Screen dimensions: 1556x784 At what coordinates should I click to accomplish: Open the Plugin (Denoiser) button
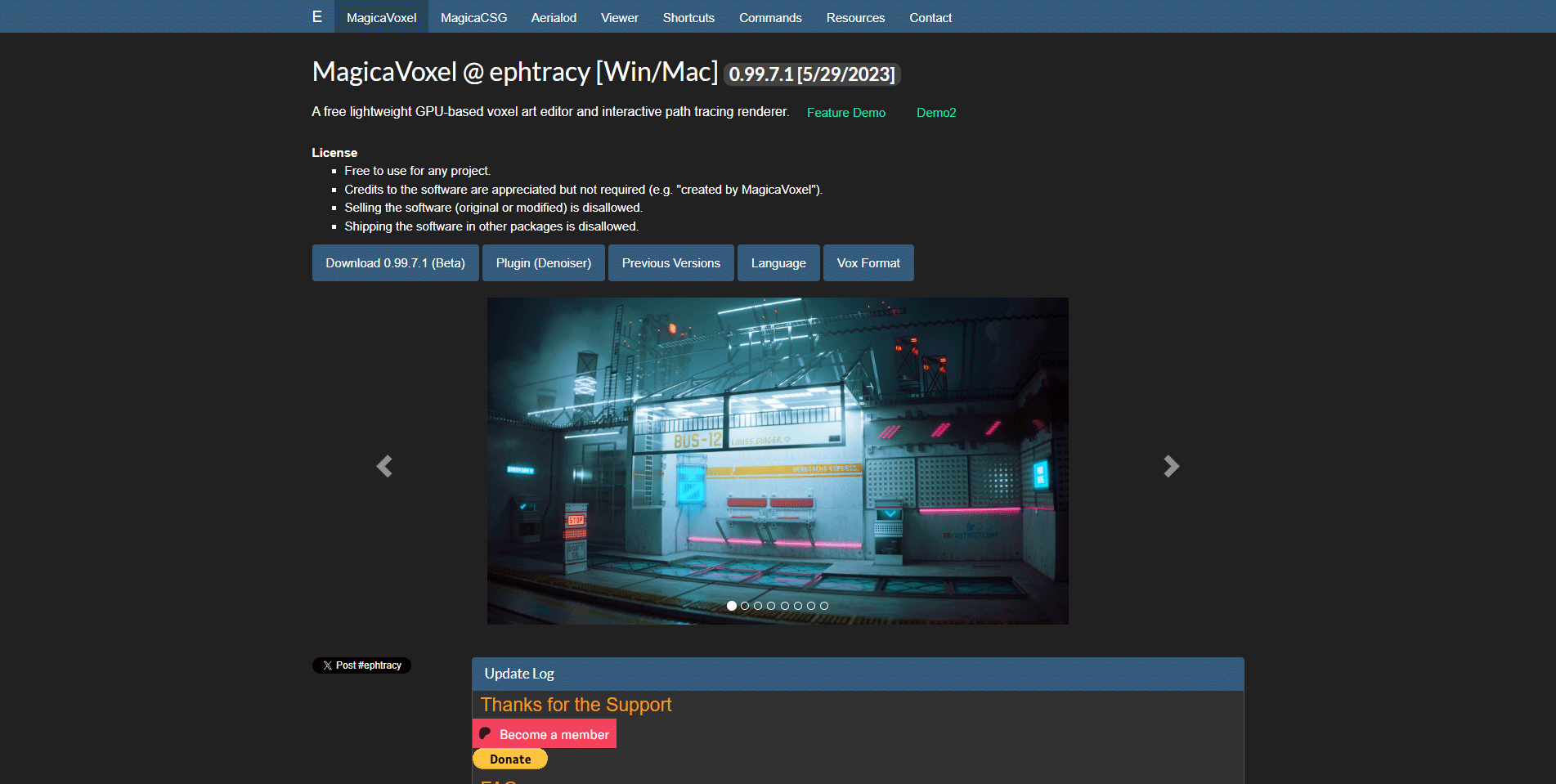coord(543,263)
